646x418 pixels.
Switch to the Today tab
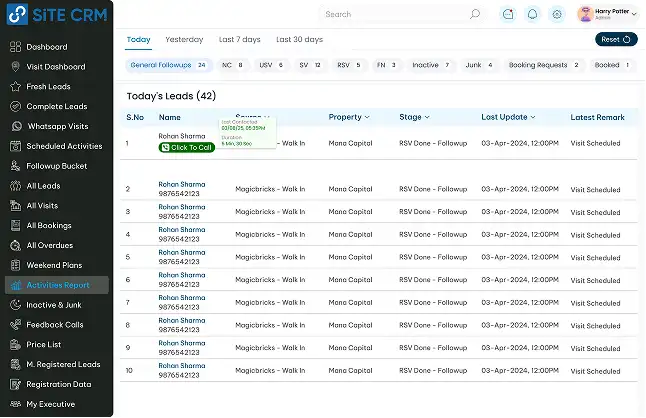[x=138, y=40]
